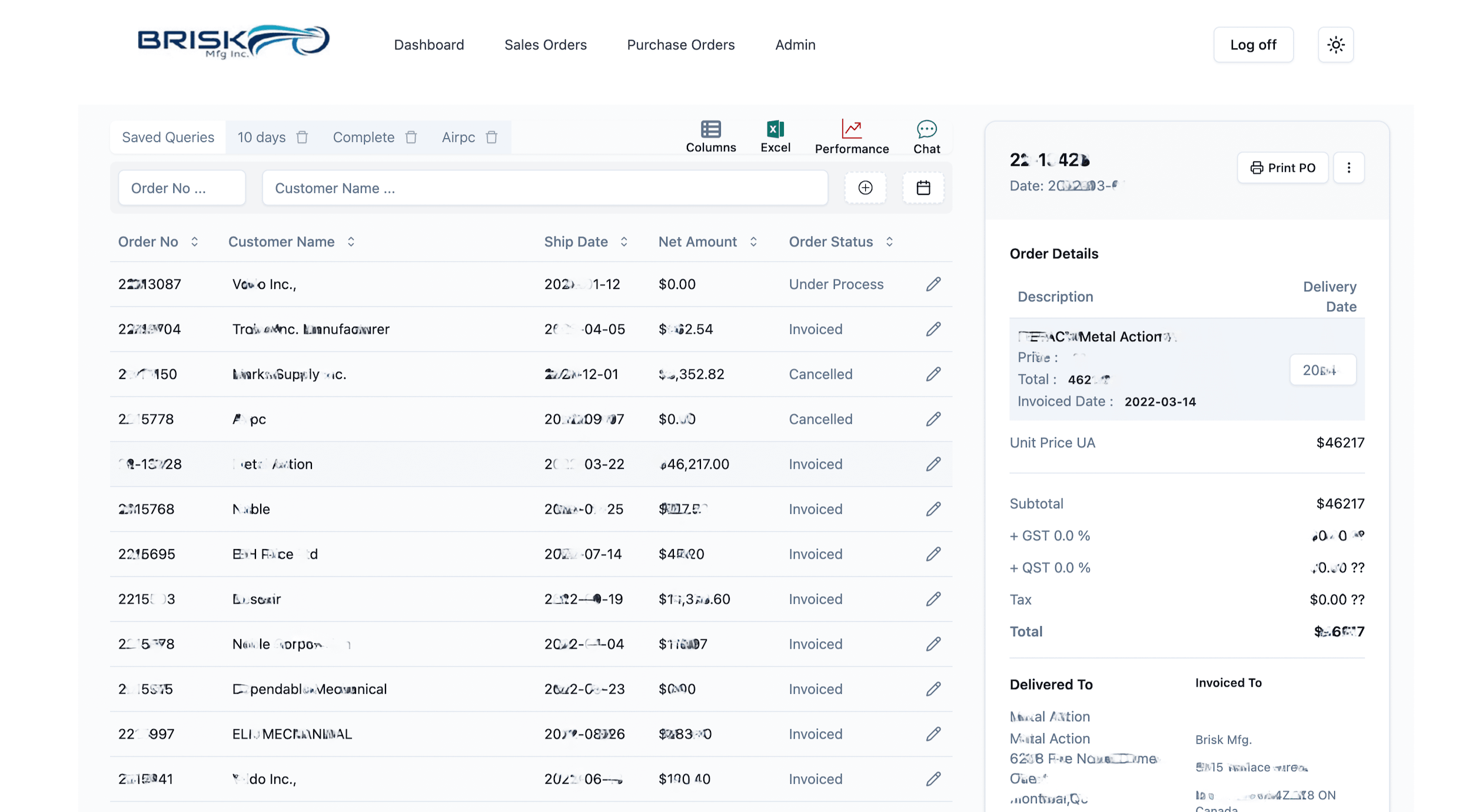Click the '$46,217.00' net amount cell
Image resolution: width=1469 pixels, height=812 pixels.
pyautogui.click(x=693, y=464)
